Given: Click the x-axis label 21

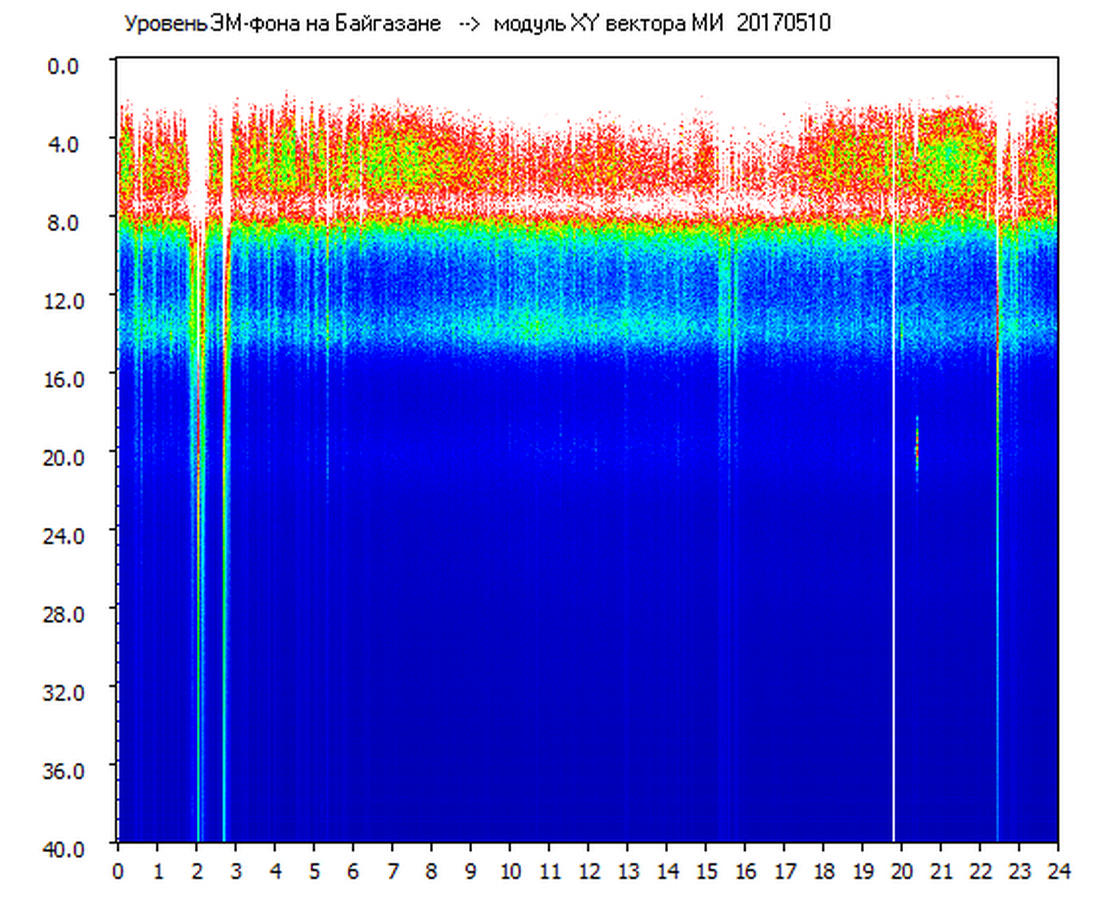Looking at the screenshot, I should coord(940,871).
